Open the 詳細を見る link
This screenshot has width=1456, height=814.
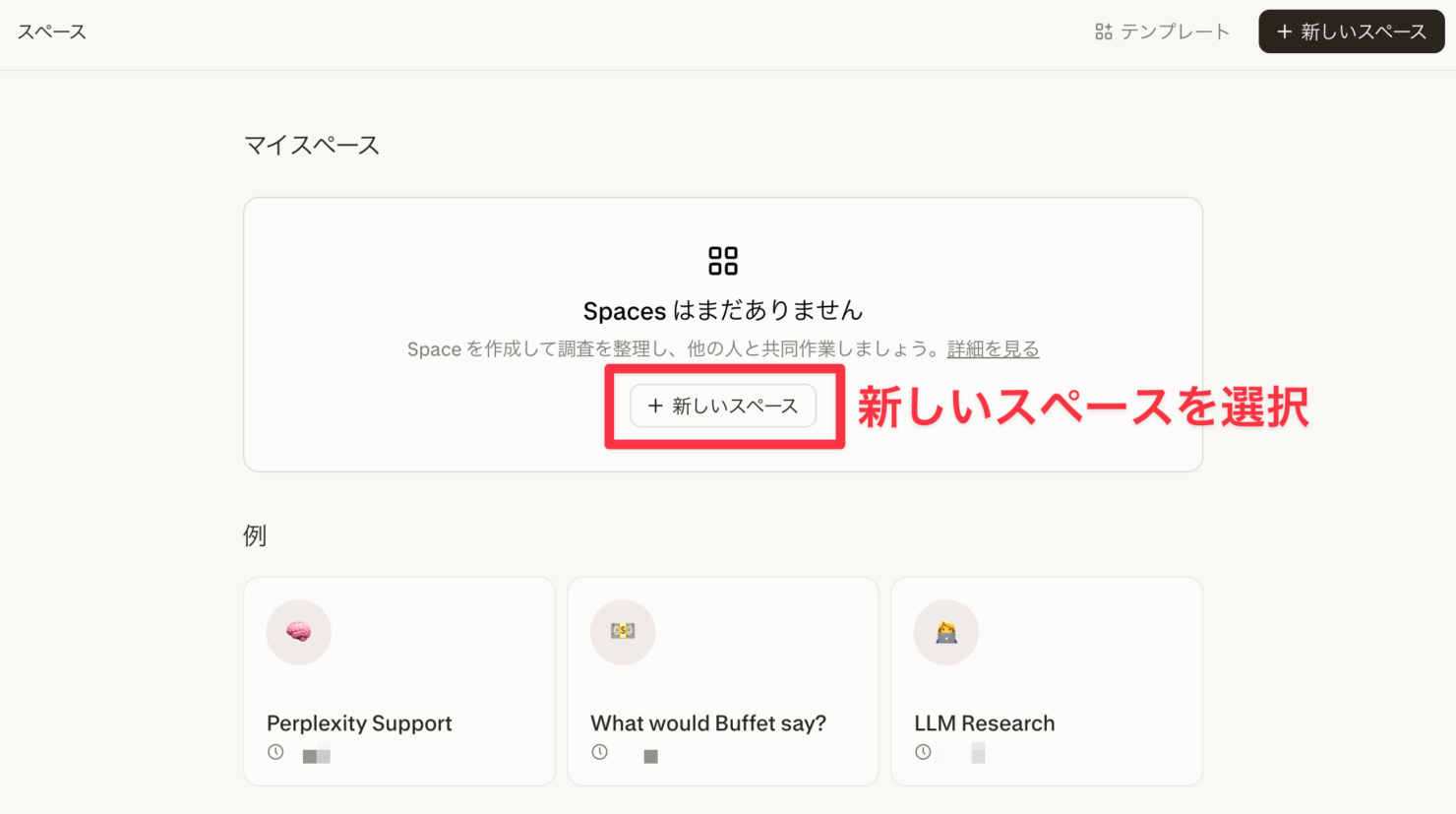point(993,348)
